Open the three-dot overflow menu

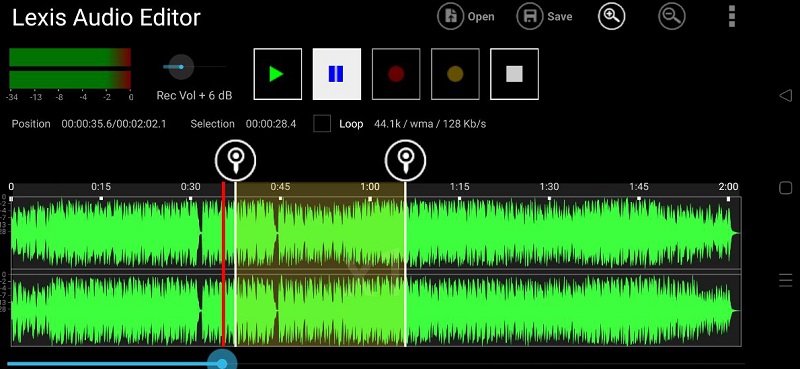(732, 16)
